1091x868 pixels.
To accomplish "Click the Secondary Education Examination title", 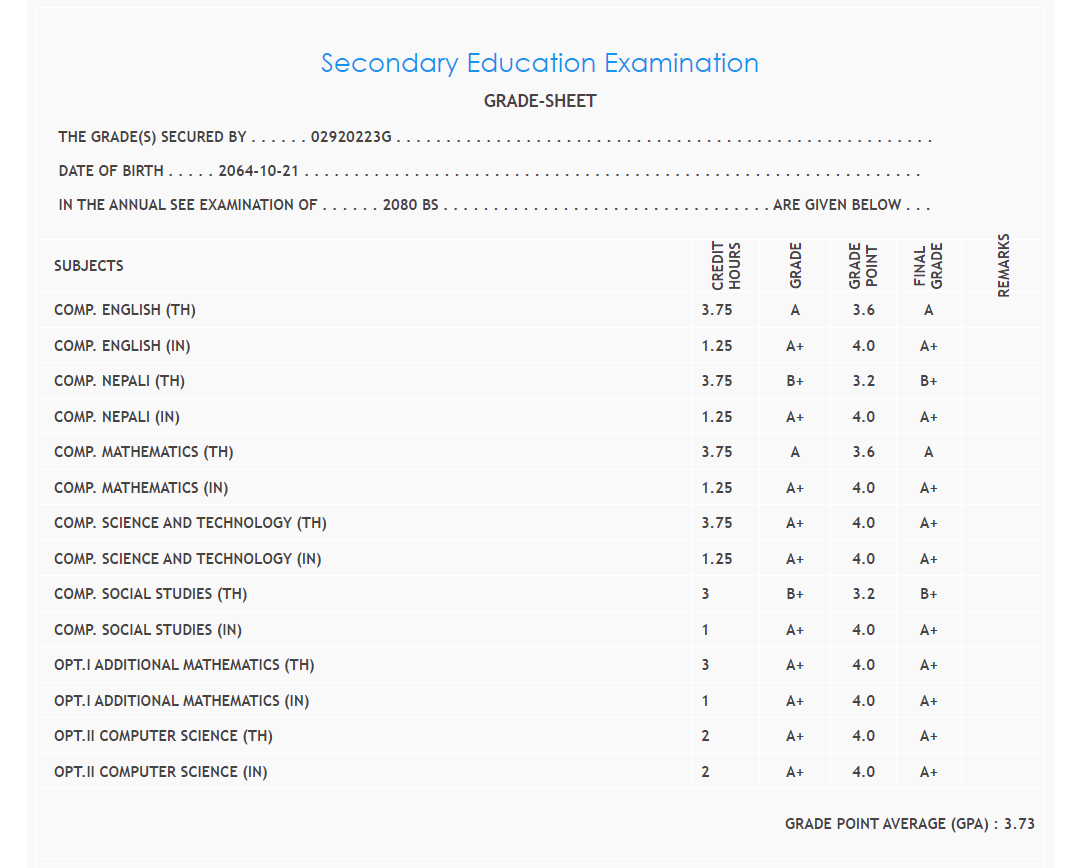I will coord(539,63).
